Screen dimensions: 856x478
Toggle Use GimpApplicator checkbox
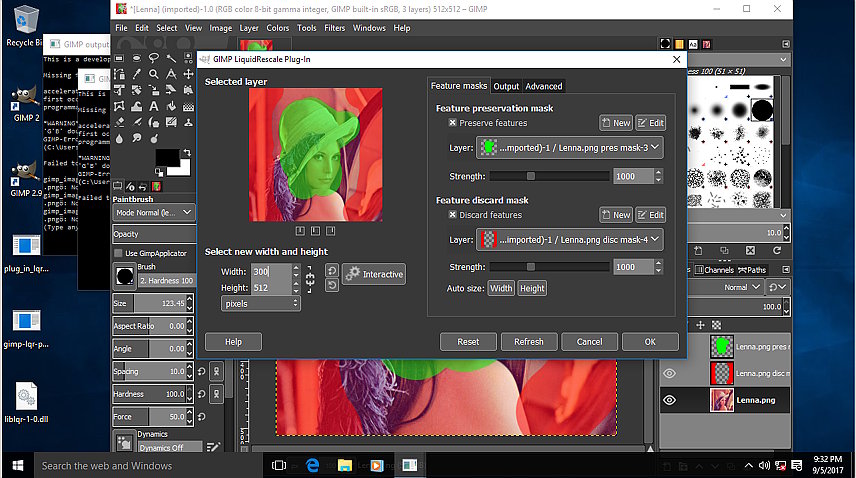click(x=118, y=253)
